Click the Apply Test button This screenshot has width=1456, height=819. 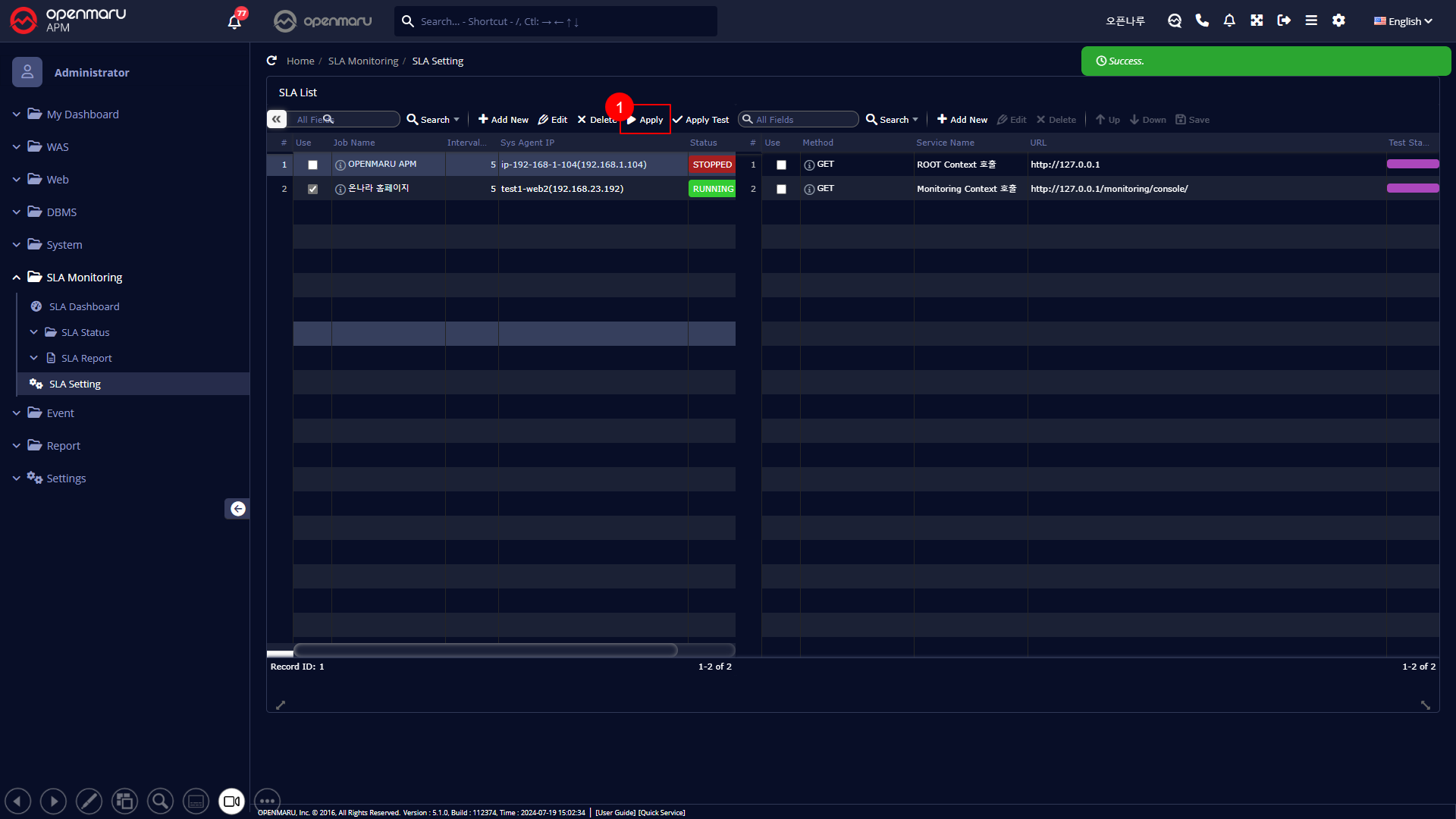pyautogui.click(x=701, y=120)
